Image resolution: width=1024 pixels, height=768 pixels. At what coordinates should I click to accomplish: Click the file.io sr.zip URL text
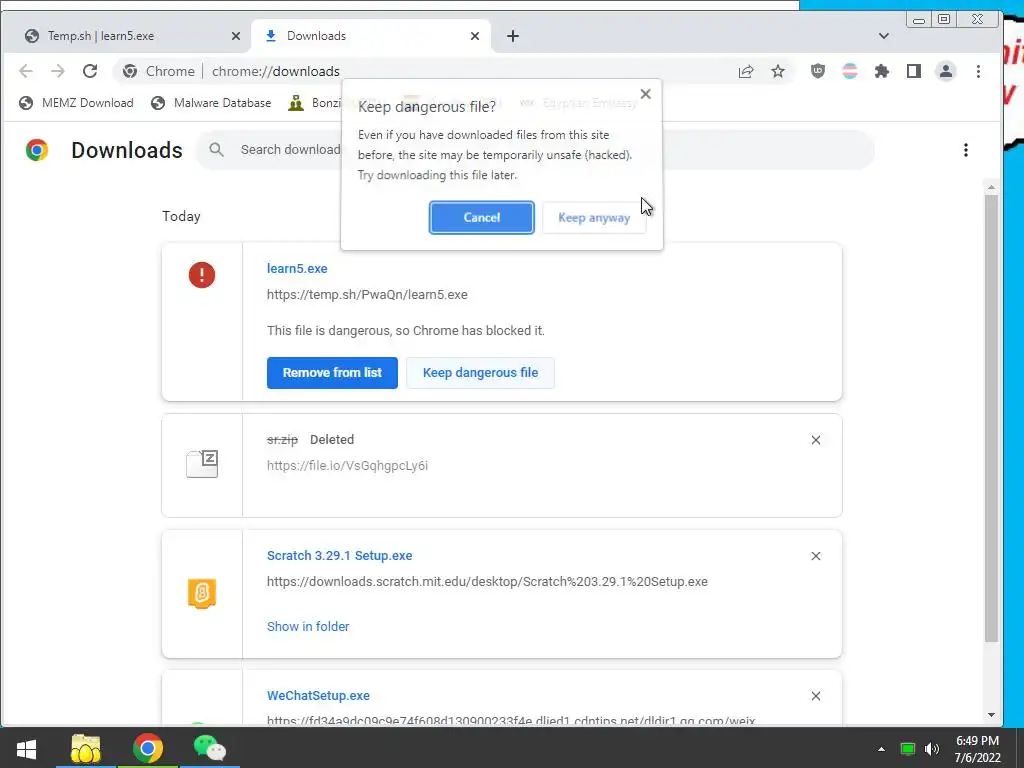[x=347, y=466]
